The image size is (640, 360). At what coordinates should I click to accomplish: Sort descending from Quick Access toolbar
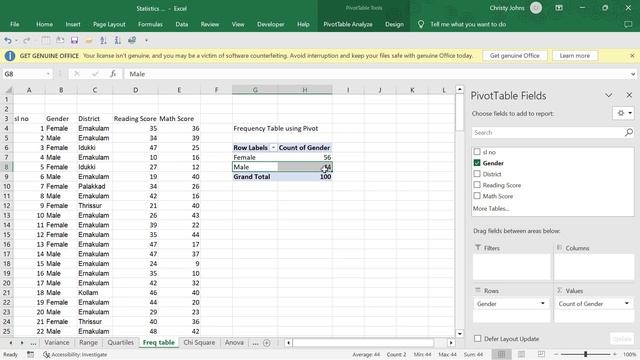pos(118,40)
